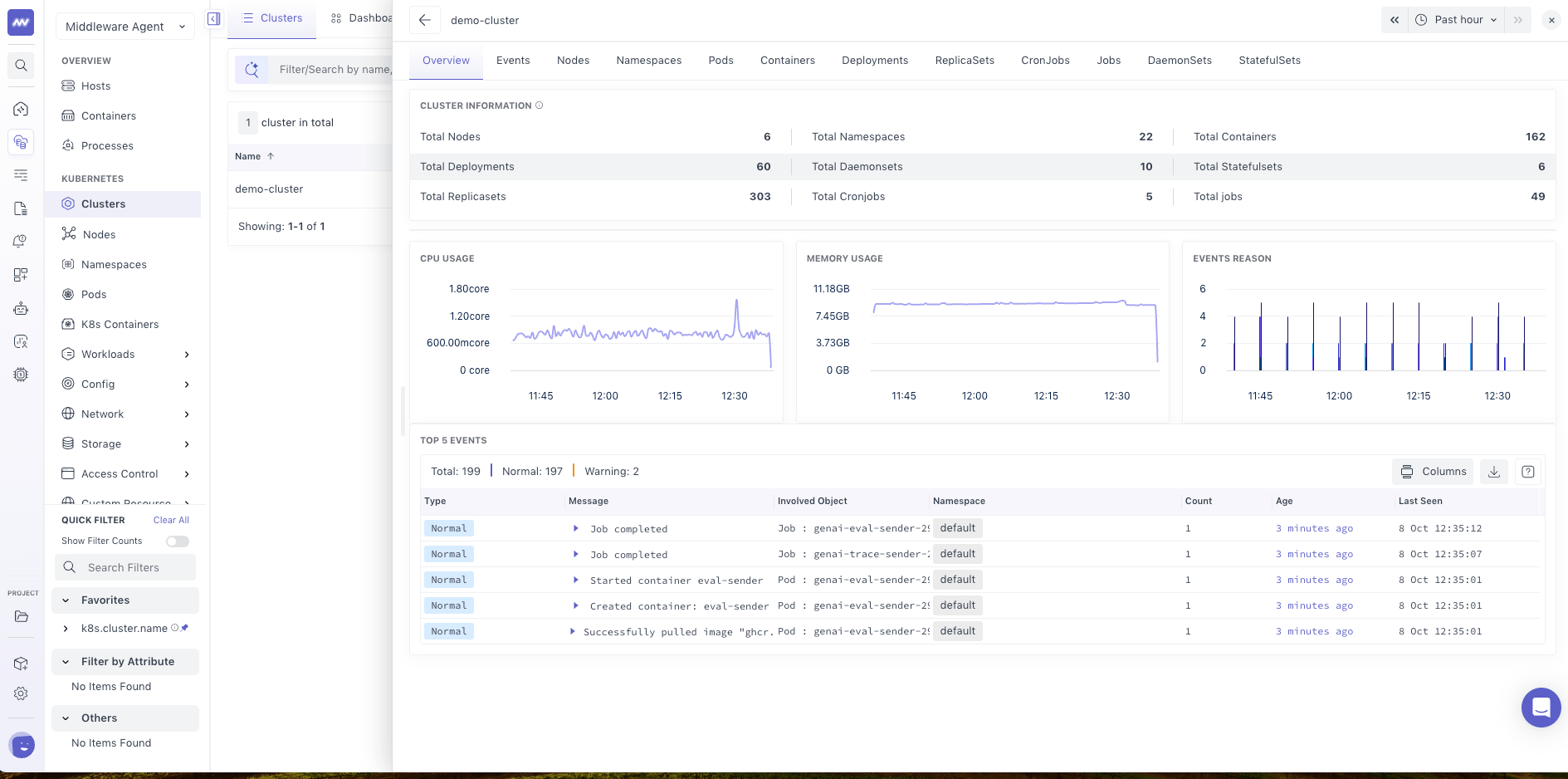The width and height of the screenshot is (1568, 779).
Task: Open user avatar at bottom of rail
Action: click(22, 746)
